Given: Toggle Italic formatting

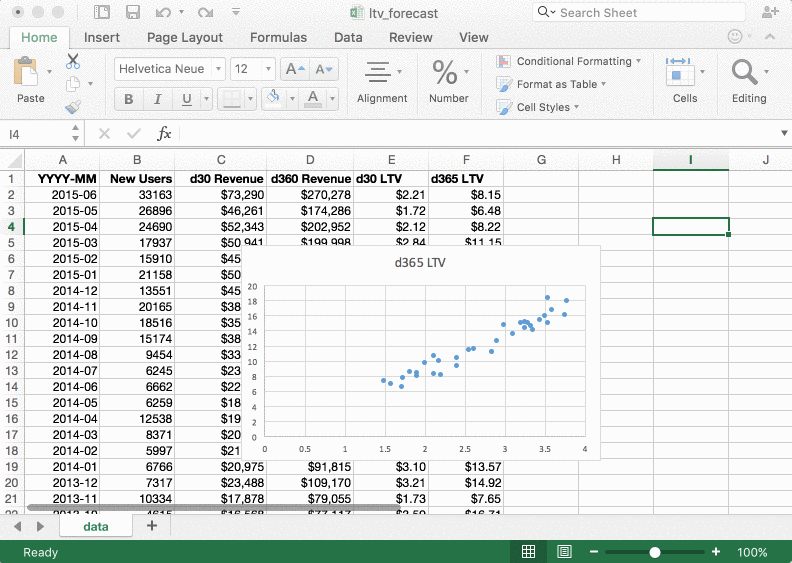Looking at the screenshot, I should 158,99.
